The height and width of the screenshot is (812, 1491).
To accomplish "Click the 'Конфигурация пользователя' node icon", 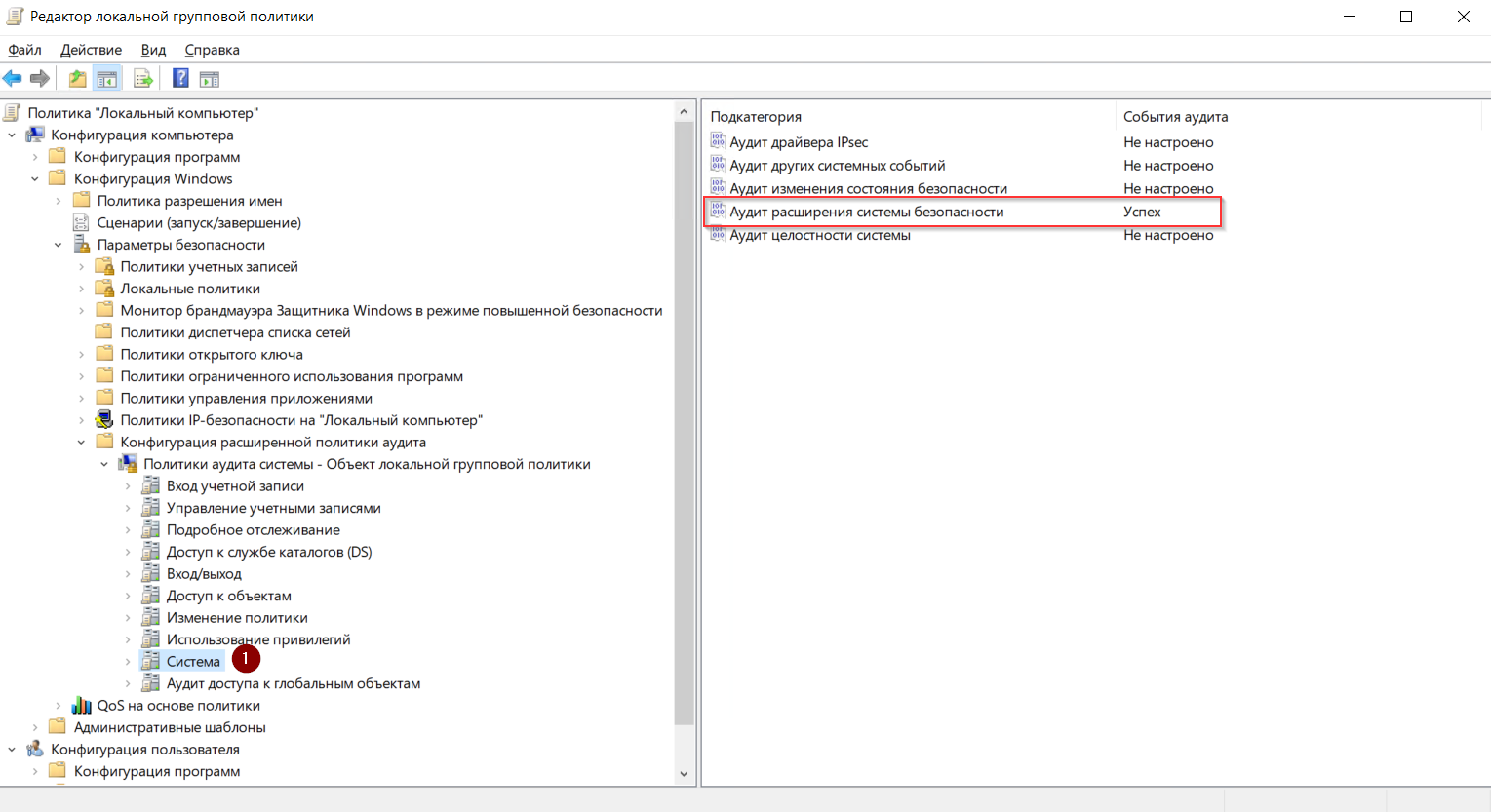I will [x=36, y=750].
